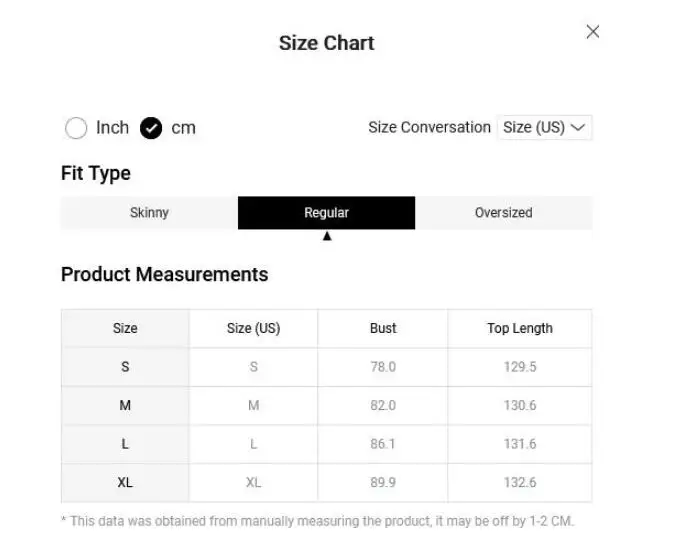Select the cm unit radio button
Viewport: 685px width, 550px height.
[182, 128]
